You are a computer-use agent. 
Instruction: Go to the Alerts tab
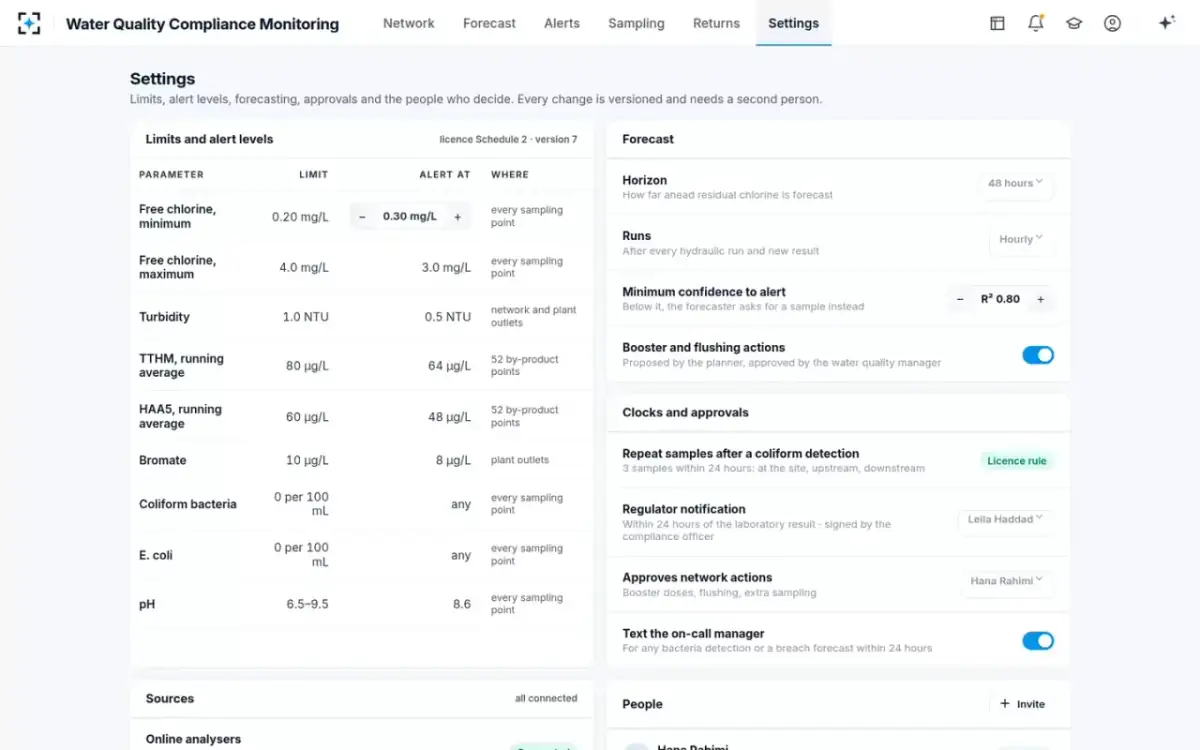(x=562, y=23)
